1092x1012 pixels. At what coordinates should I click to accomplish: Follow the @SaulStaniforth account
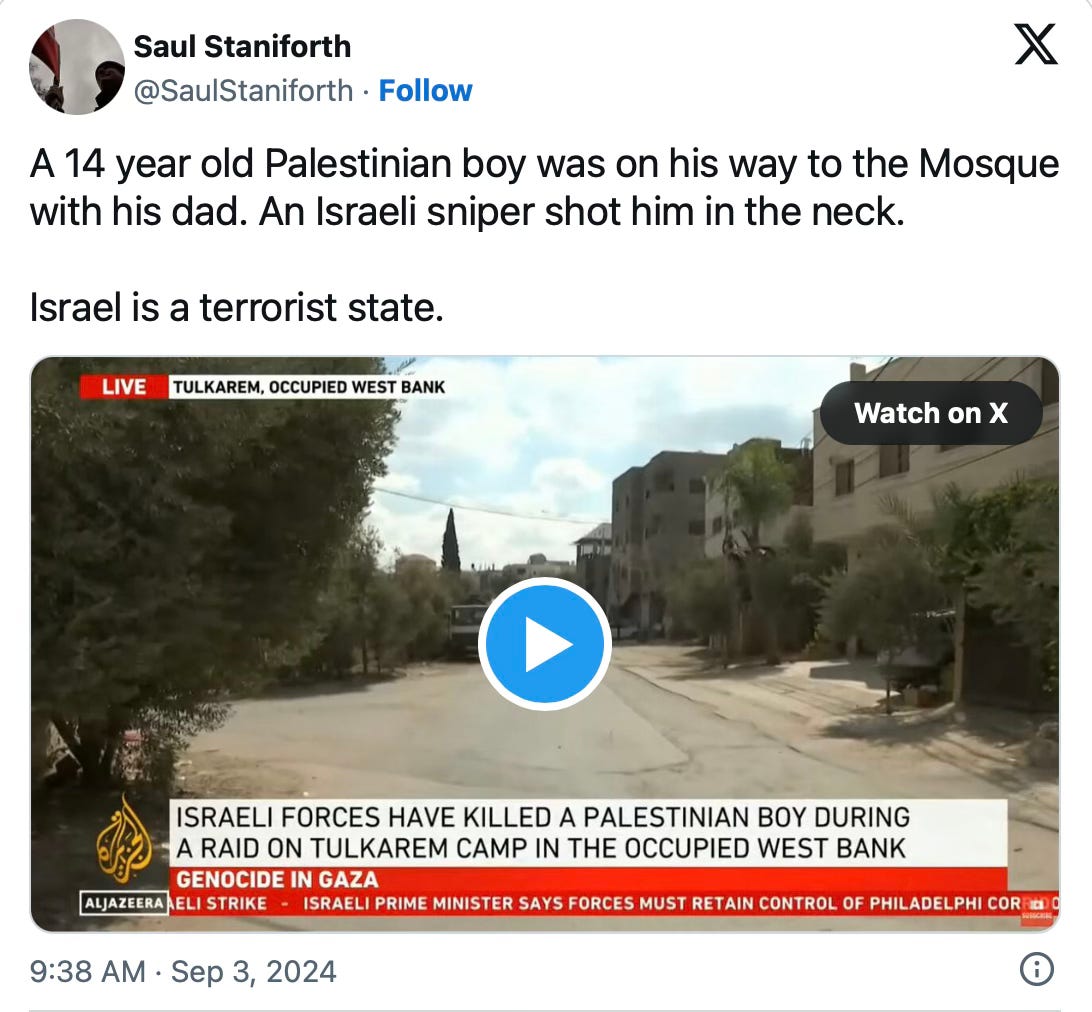(x=425, y=91)
